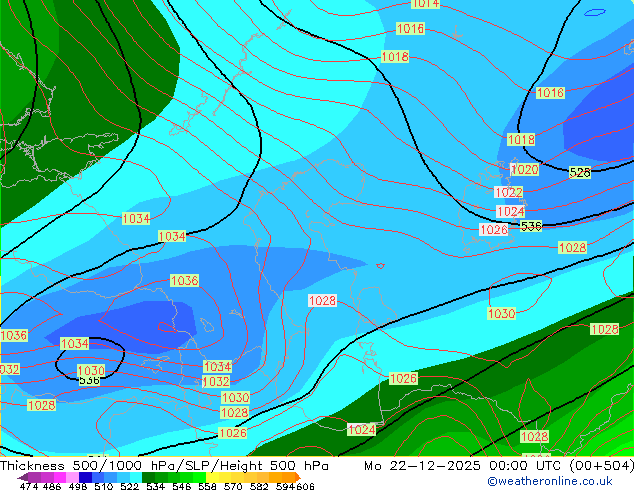Click the legend value 594
The height and width of the screenshot is (490, 634).
coord(285,486)
